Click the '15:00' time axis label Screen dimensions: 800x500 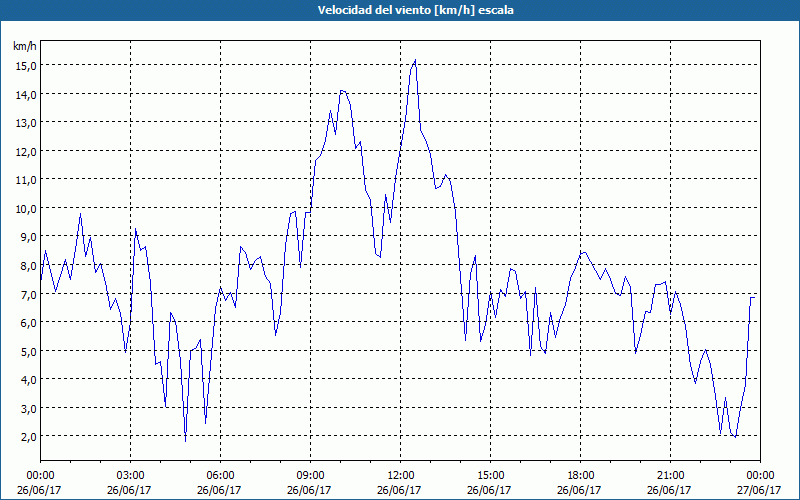[490, 476]
